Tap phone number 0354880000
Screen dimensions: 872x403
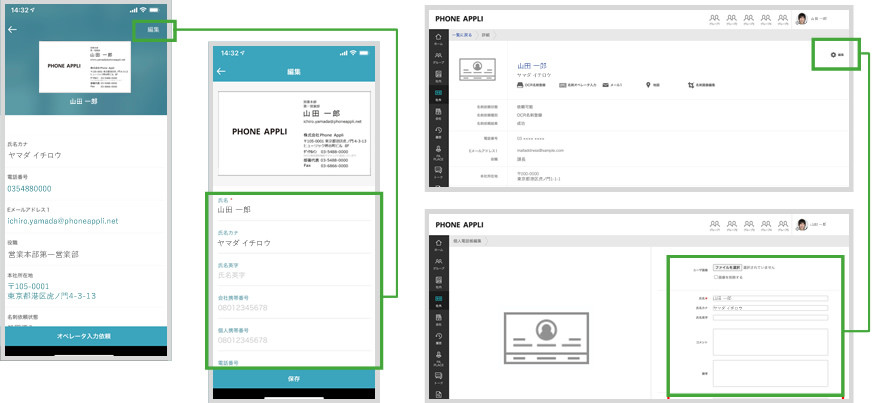click(29, 189)
